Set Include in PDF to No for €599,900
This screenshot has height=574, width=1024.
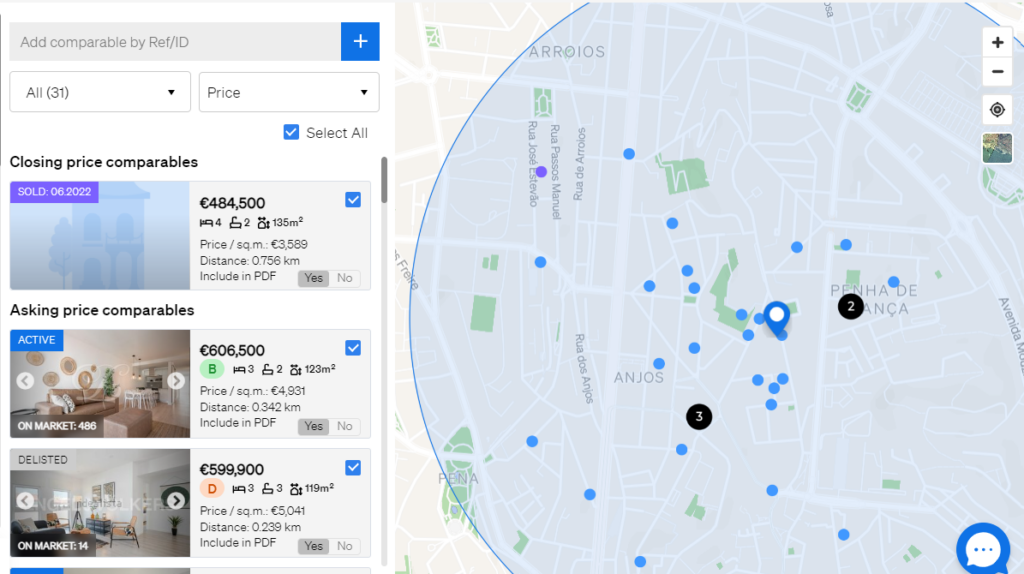[x=345, y=546]
